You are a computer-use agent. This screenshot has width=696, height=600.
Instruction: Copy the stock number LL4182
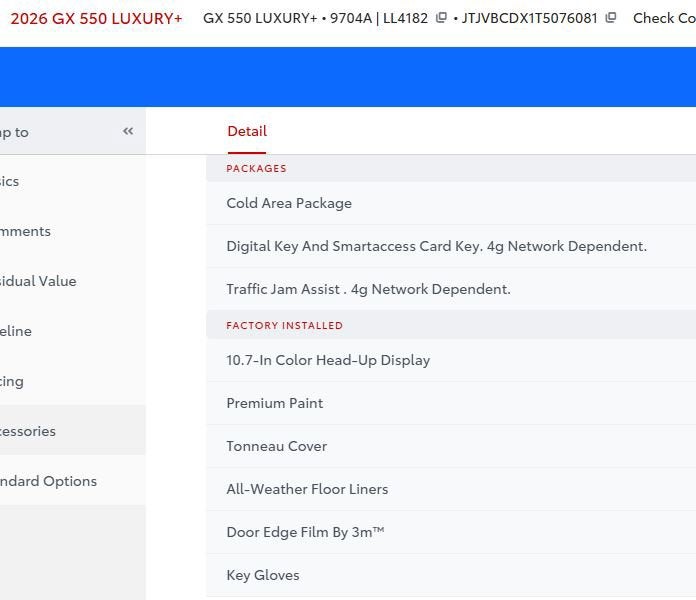click(x=441, y=18)
